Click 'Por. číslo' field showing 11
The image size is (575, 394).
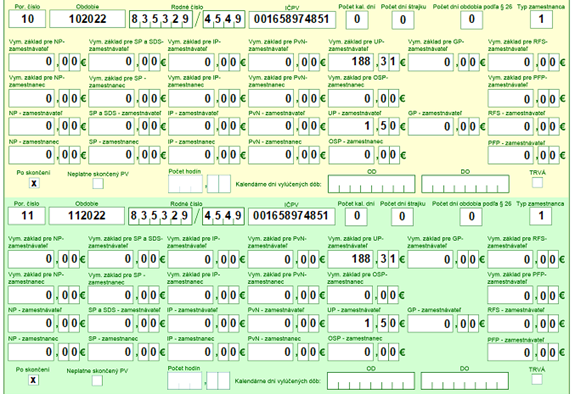click(x=27, y=216)
